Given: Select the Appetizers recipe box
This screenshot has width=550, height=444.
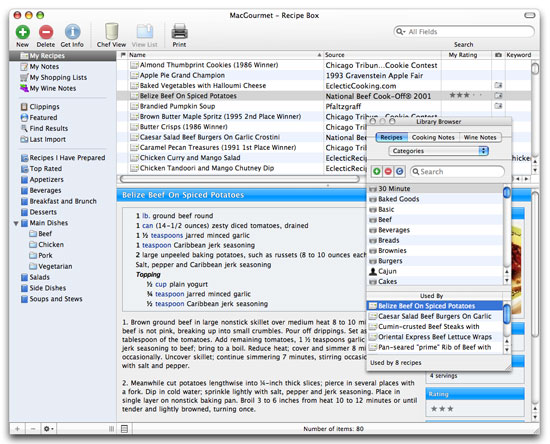Looking at the screenshot, I should pyautogui.click(x=46, y=180).
